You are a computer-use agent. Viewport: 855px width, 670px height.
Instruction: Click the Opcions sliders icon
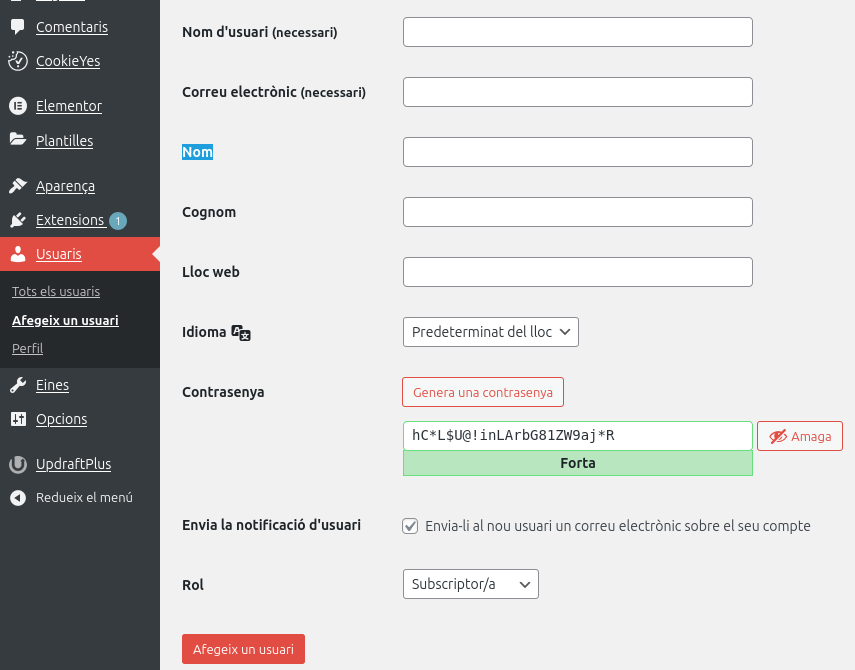tap(17, 419)
